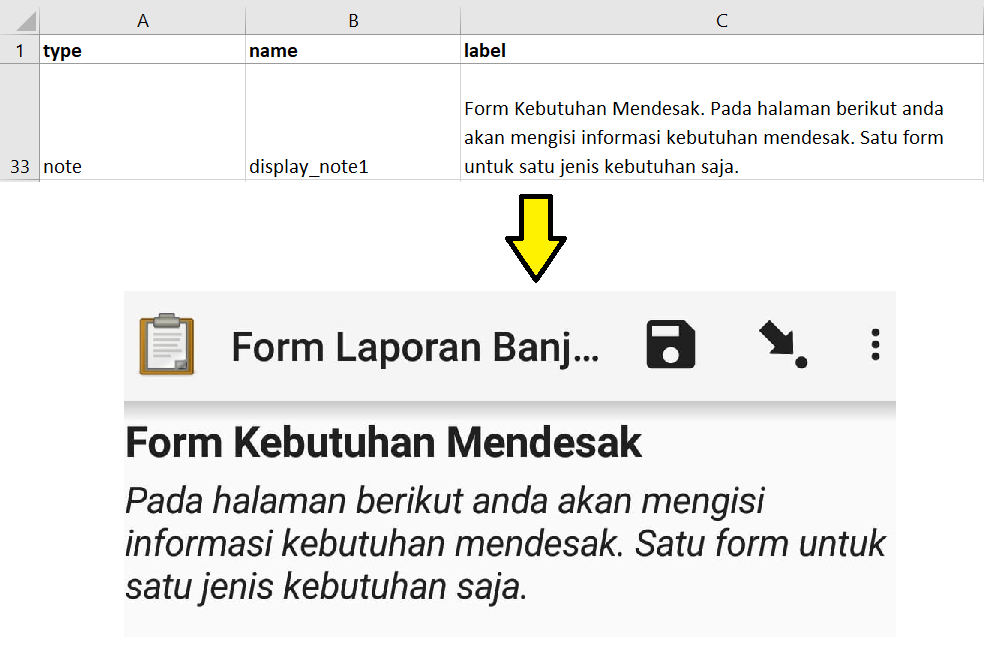Select column A header
Image resolution: width=991 pixels, height=651 pixels.
142,20
